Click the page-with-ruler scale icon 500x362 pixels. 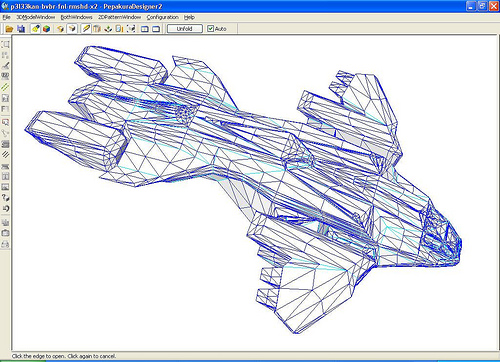pyautogui.click(x=119, y=29)
